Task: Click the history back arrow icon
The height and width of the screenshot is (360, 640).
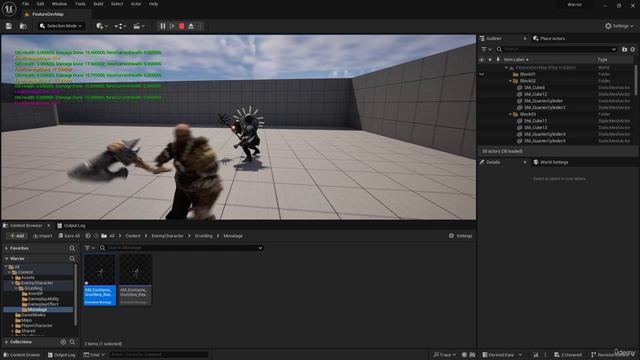Action: (x=88, y=236)
